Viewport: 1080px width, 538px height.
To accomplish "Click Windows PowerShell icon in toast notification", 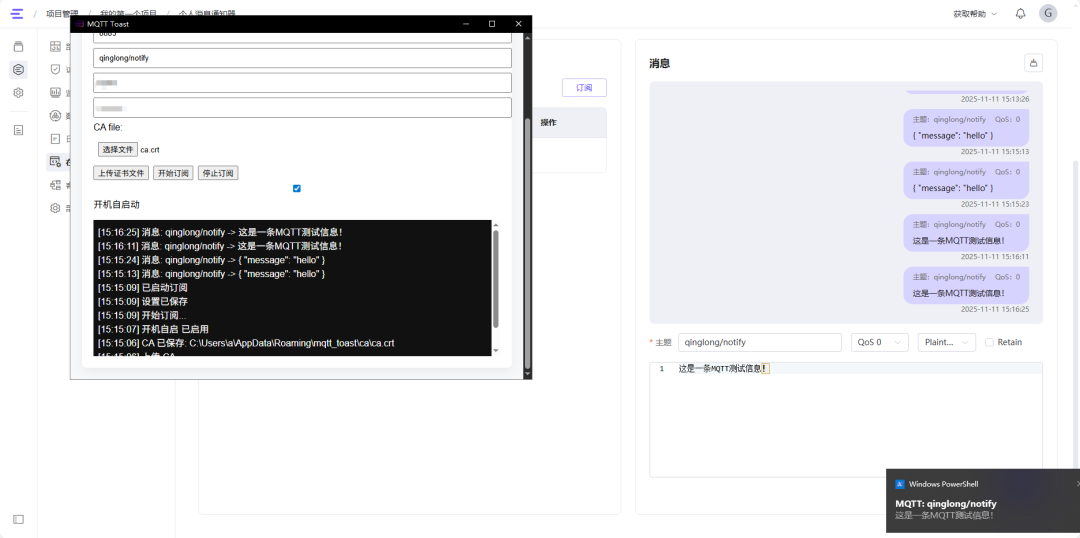I will tap(900, 484).
